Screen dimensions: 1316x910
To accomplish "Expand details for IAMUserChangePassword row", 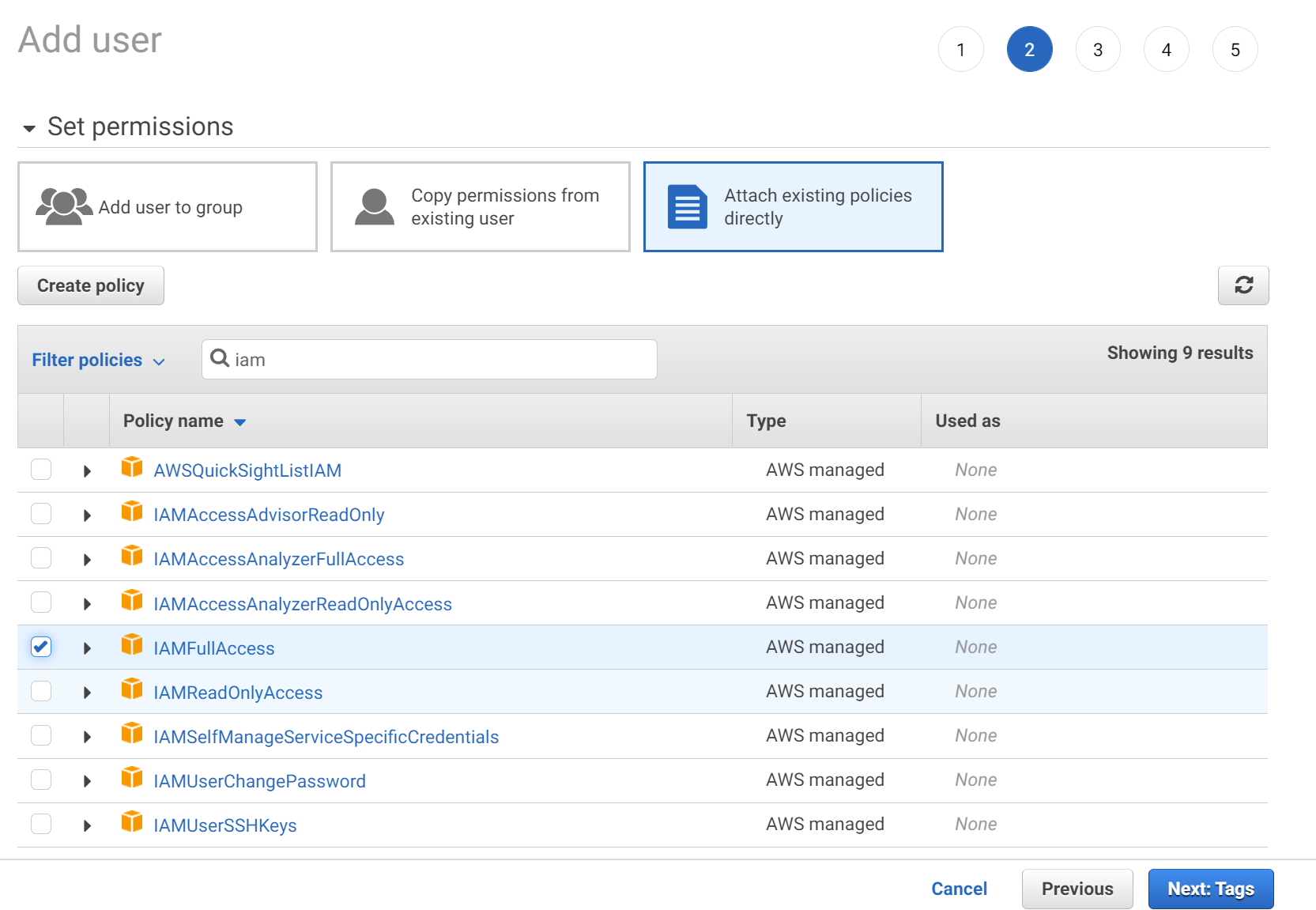I will [87, 781].
